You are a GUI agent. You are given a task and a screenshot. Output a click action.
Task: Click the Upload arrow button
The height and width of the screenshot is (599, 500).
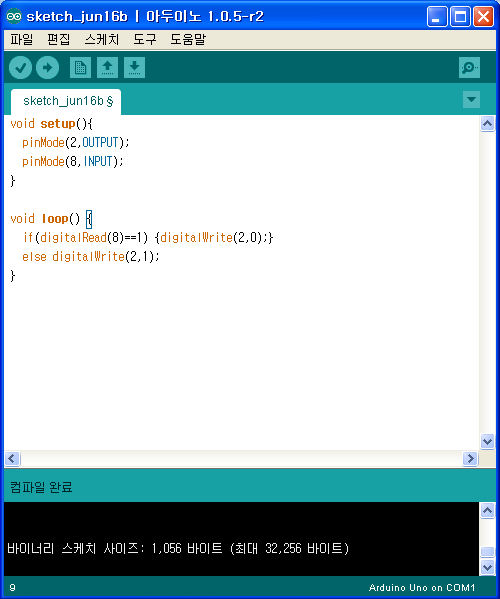coord(47,68)
